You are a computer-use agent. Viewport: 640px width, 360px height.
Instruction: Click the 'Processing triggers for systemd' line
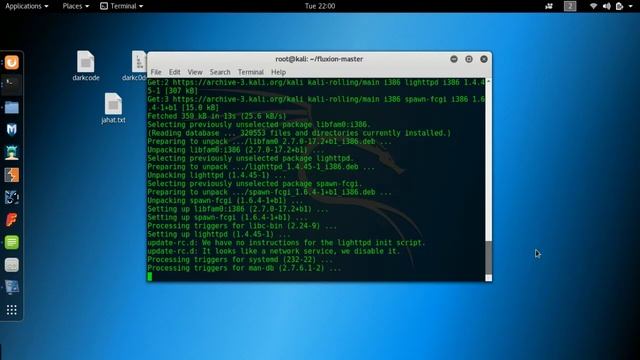pos(240,260)
